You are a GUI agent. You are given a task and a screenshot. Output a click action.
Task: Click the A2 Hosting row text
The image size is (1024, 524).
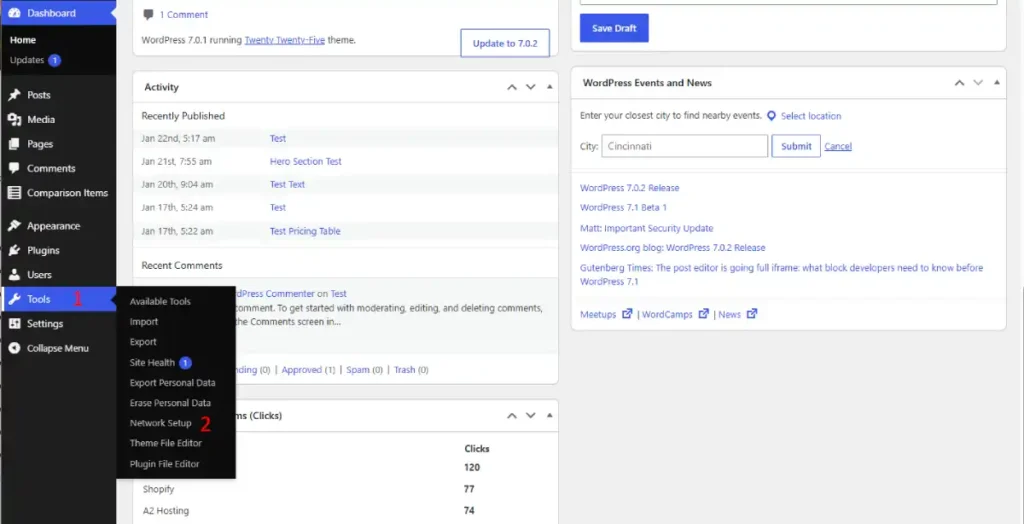(x=166, y=511)
